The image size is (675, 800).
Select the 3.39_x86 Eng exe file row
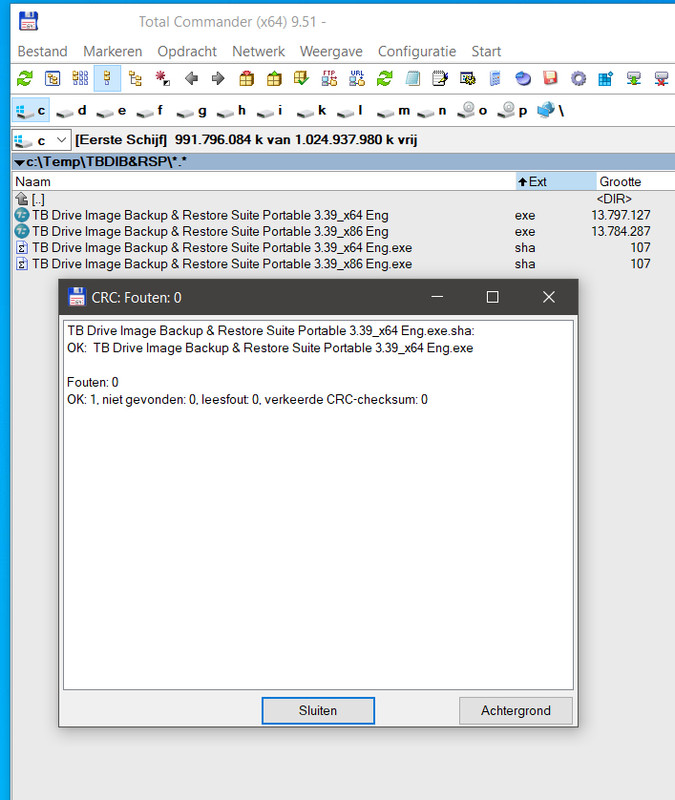[343, 232]
